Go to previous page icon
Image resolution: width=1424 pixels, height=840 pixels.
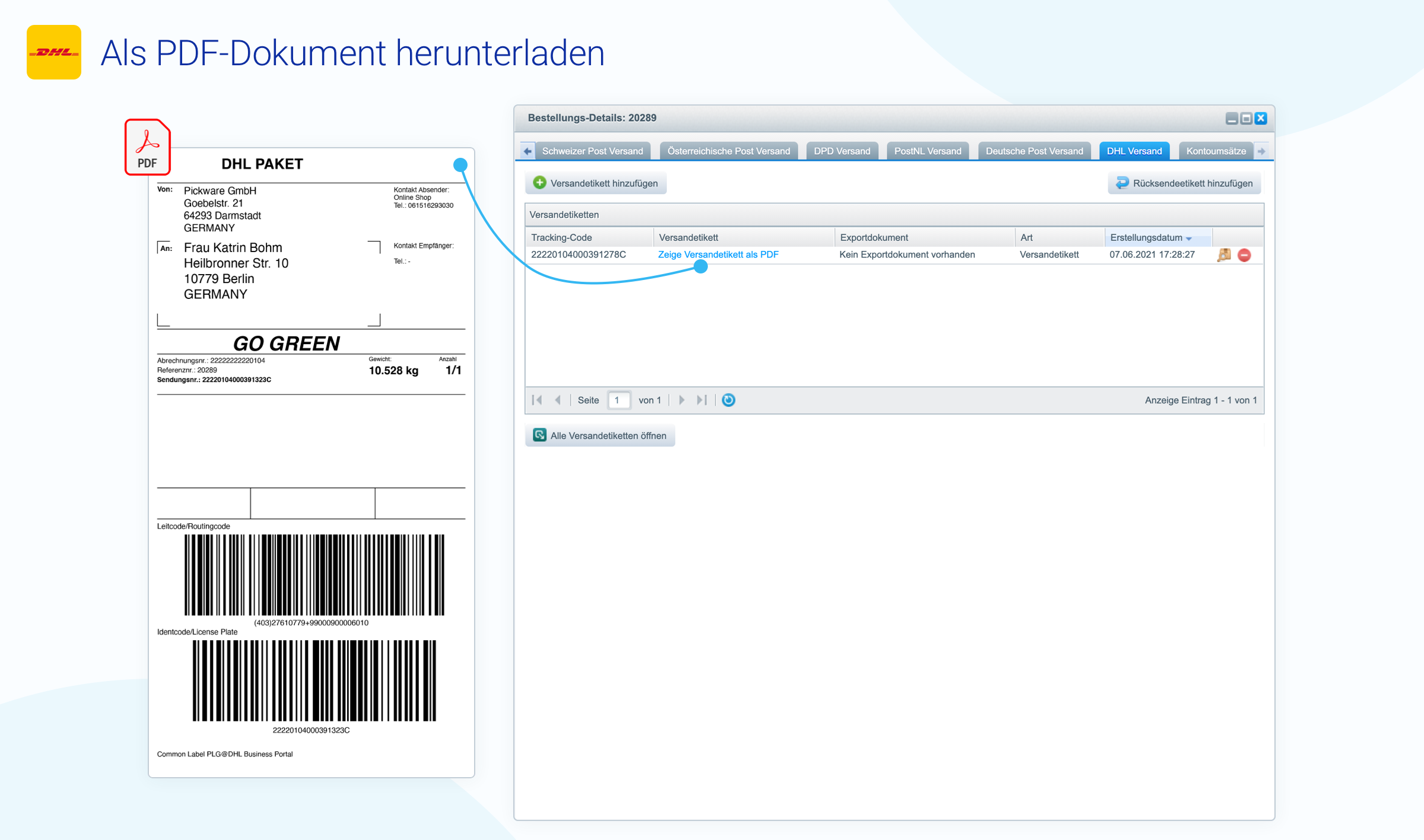[558, 400]
